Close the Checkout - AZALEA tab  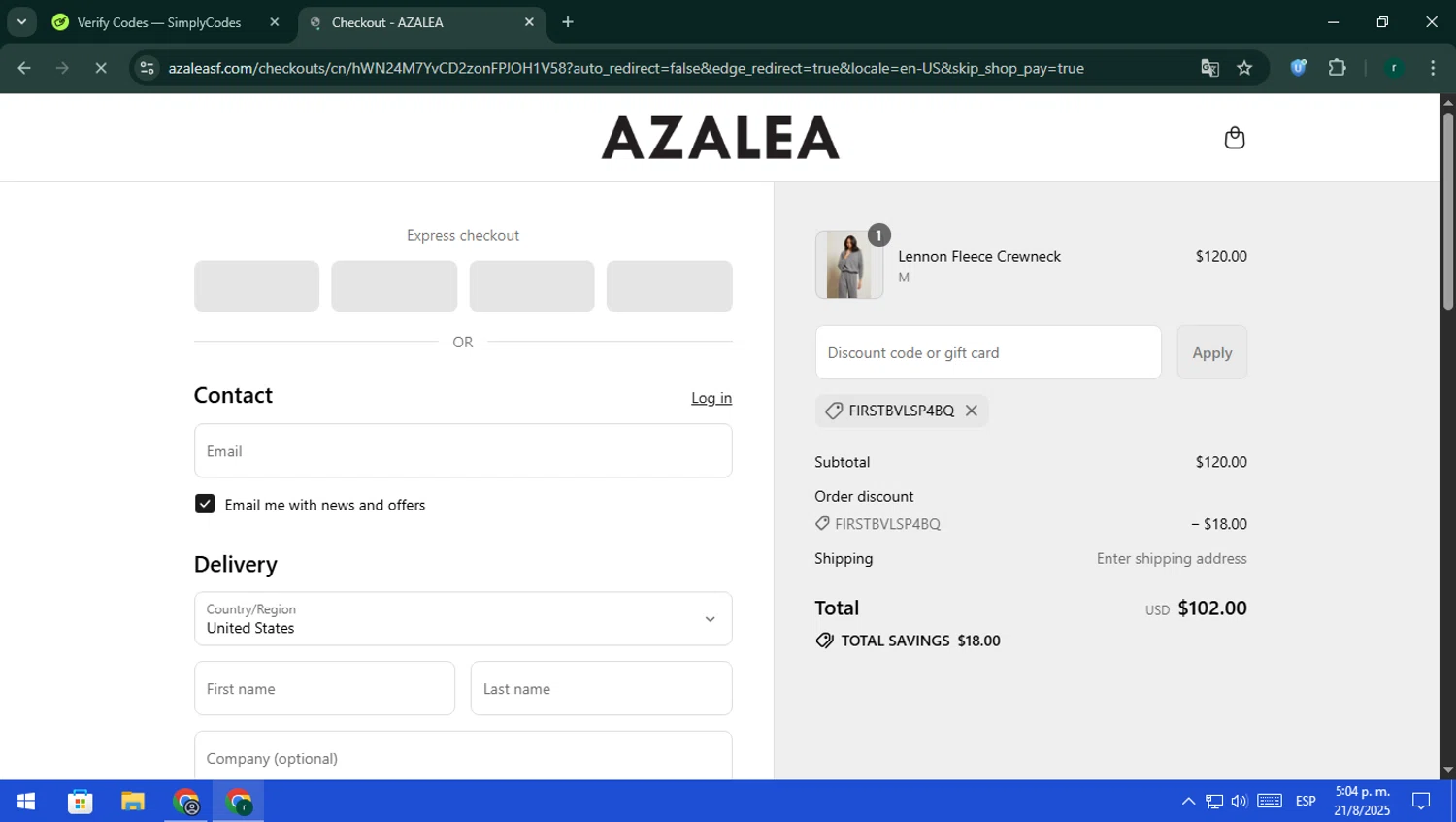click(529, 22)
